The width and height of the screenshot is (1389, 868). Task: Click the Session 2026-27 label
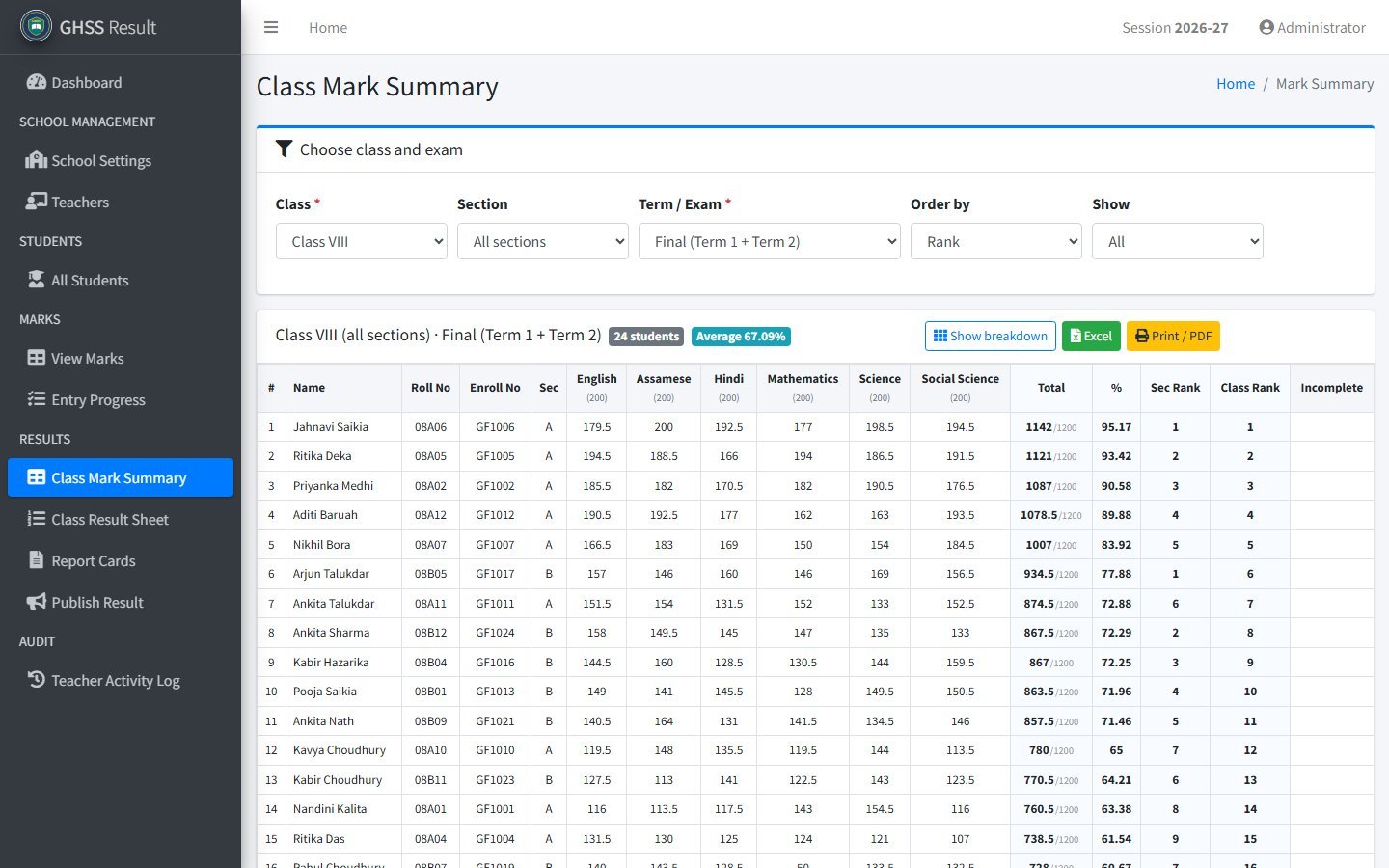1175,27
